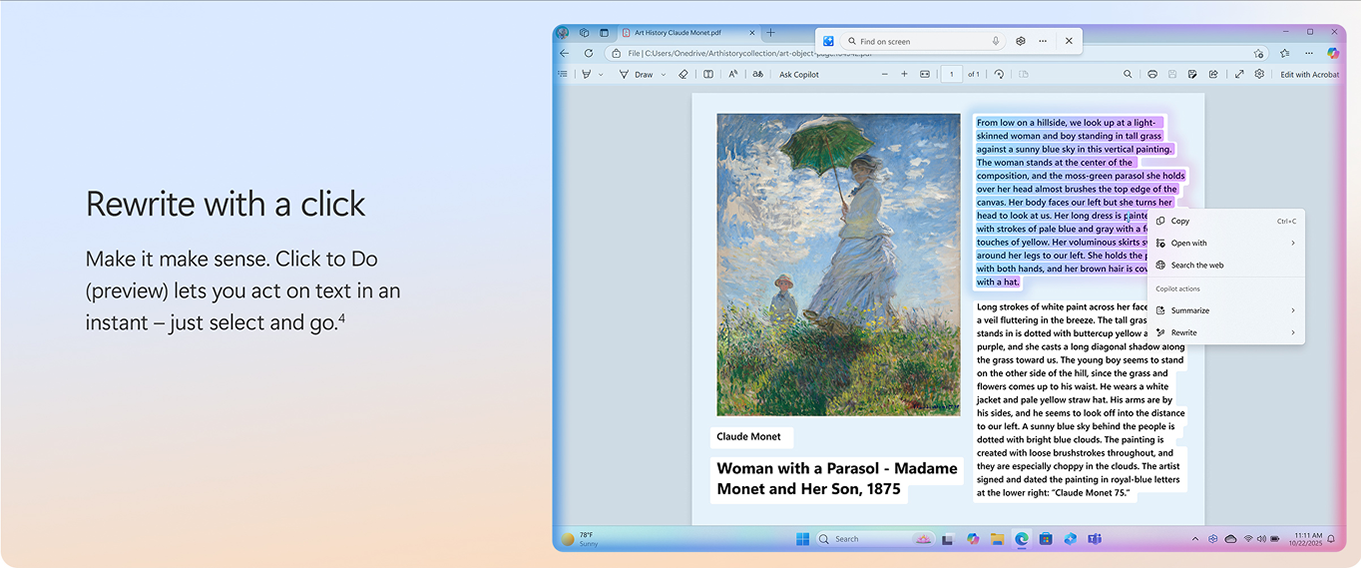Rotate the PDF page

click(999, 74)
